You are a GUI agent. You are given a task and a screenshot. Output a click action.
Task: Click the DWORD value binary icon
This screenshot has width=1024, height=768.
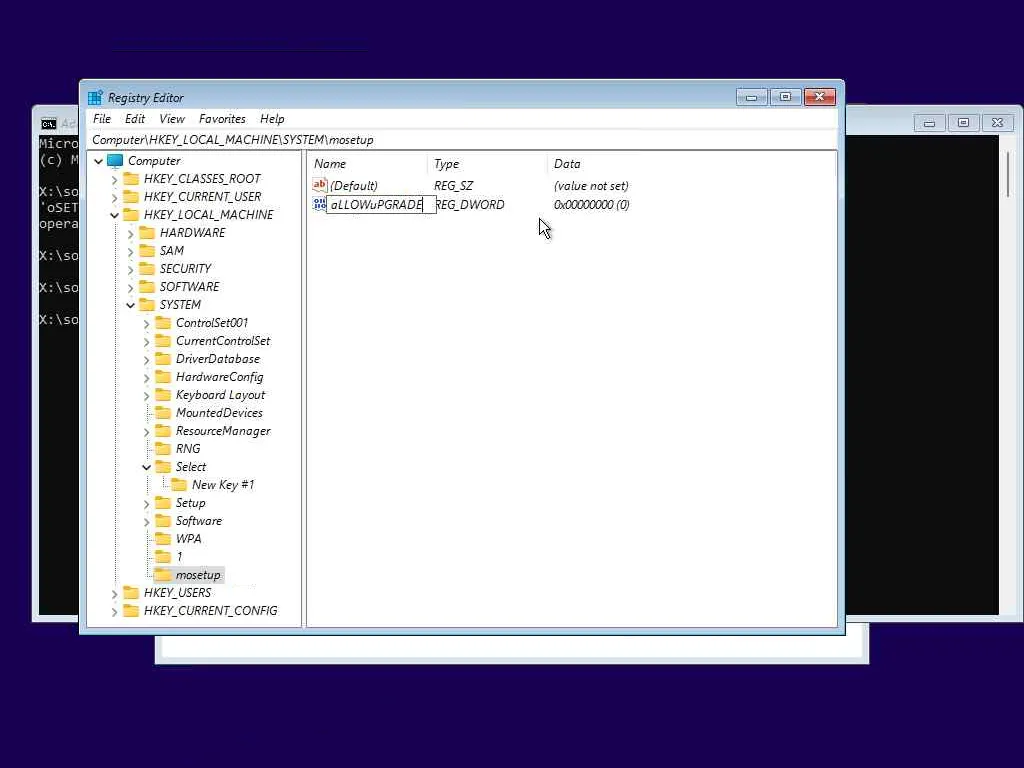point(319,204)
